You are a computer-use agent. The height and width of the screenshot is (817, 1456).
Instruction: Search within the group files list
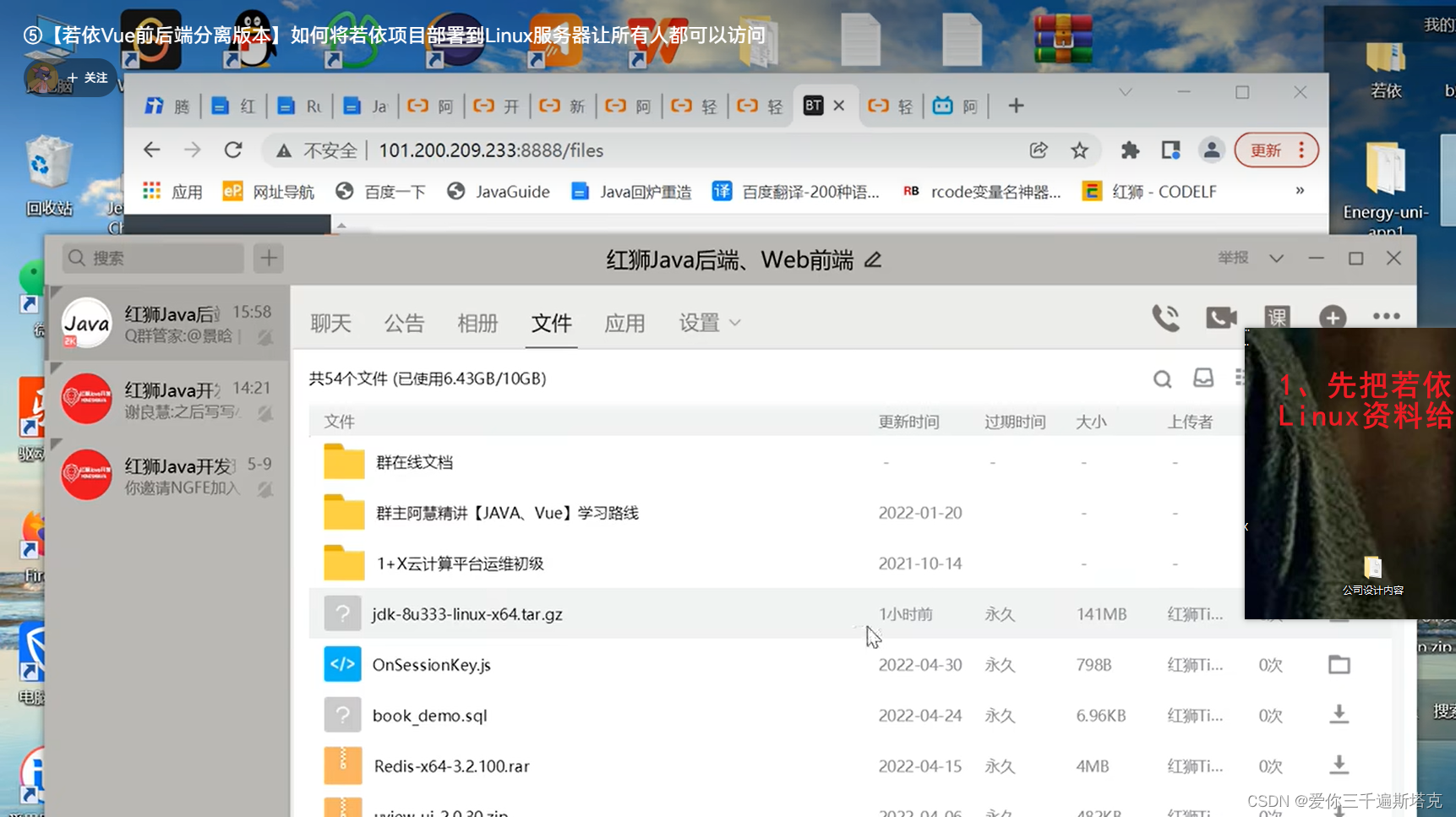coord(1163,379)
